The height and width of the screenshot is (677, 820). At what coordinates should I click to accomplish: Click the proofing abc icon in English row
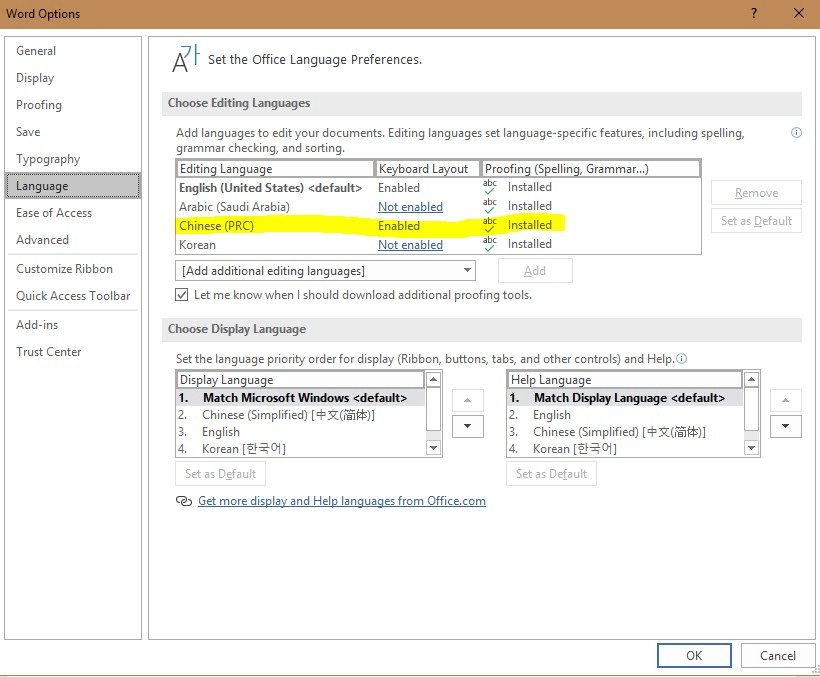[489, 187]
